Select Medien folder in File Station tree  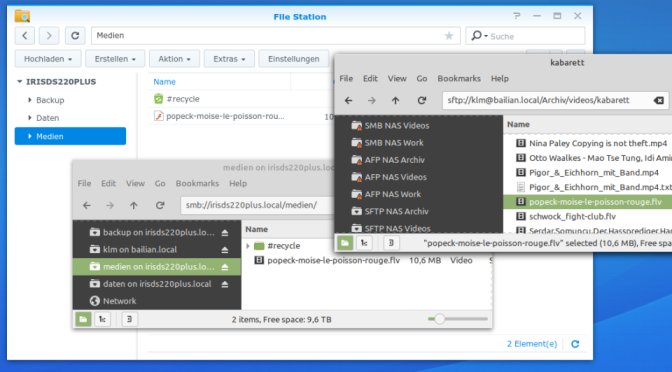point(70,136)
